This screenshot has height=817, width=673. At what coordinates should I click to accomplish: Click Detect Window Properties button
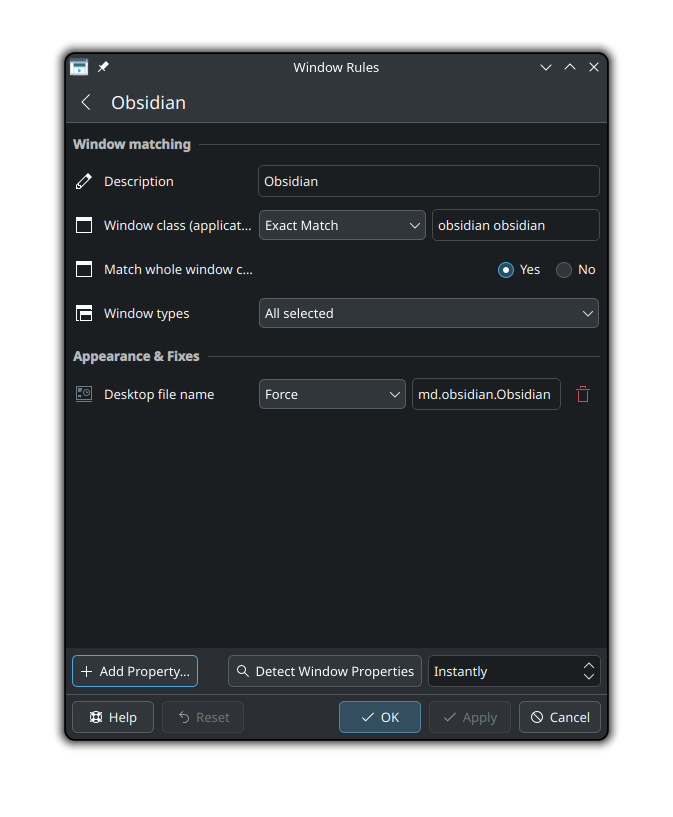click(325, 671)
